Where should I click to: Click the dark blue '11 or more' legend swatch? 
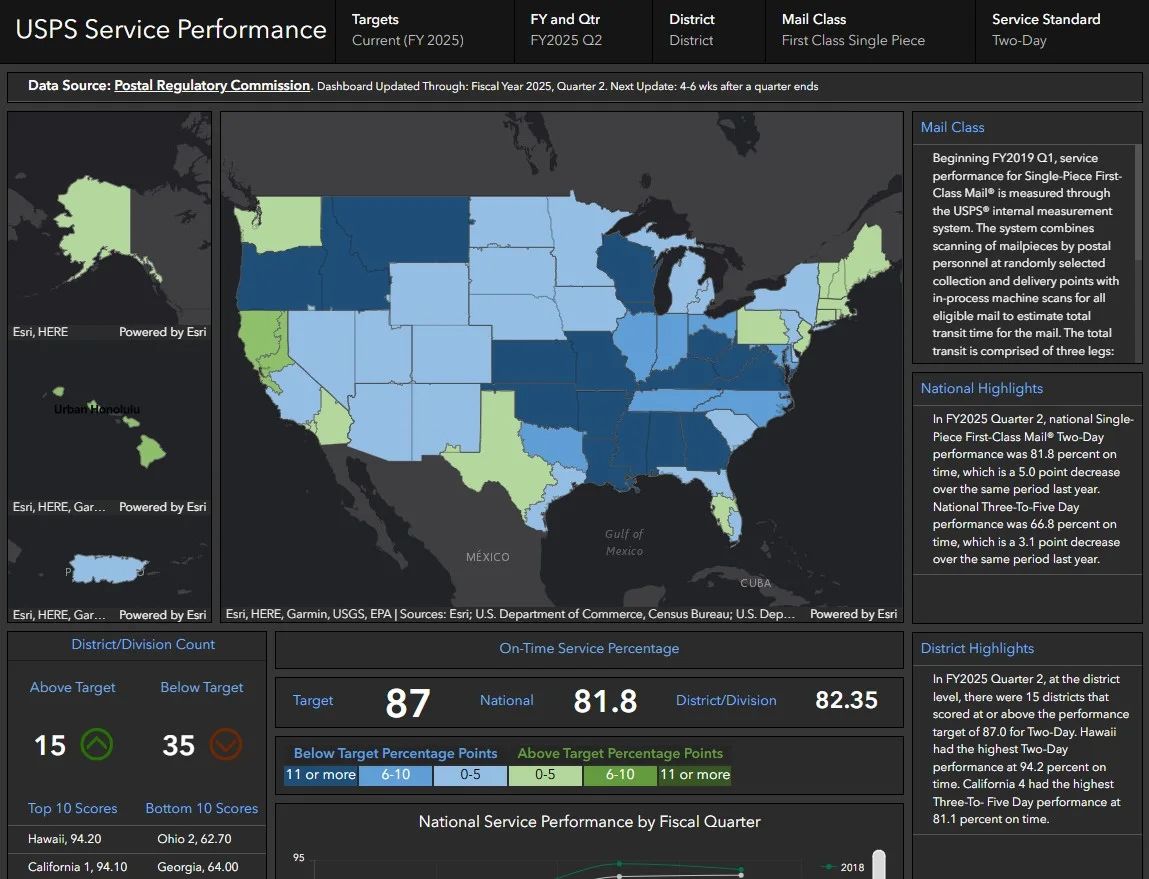tap(321, 775)
